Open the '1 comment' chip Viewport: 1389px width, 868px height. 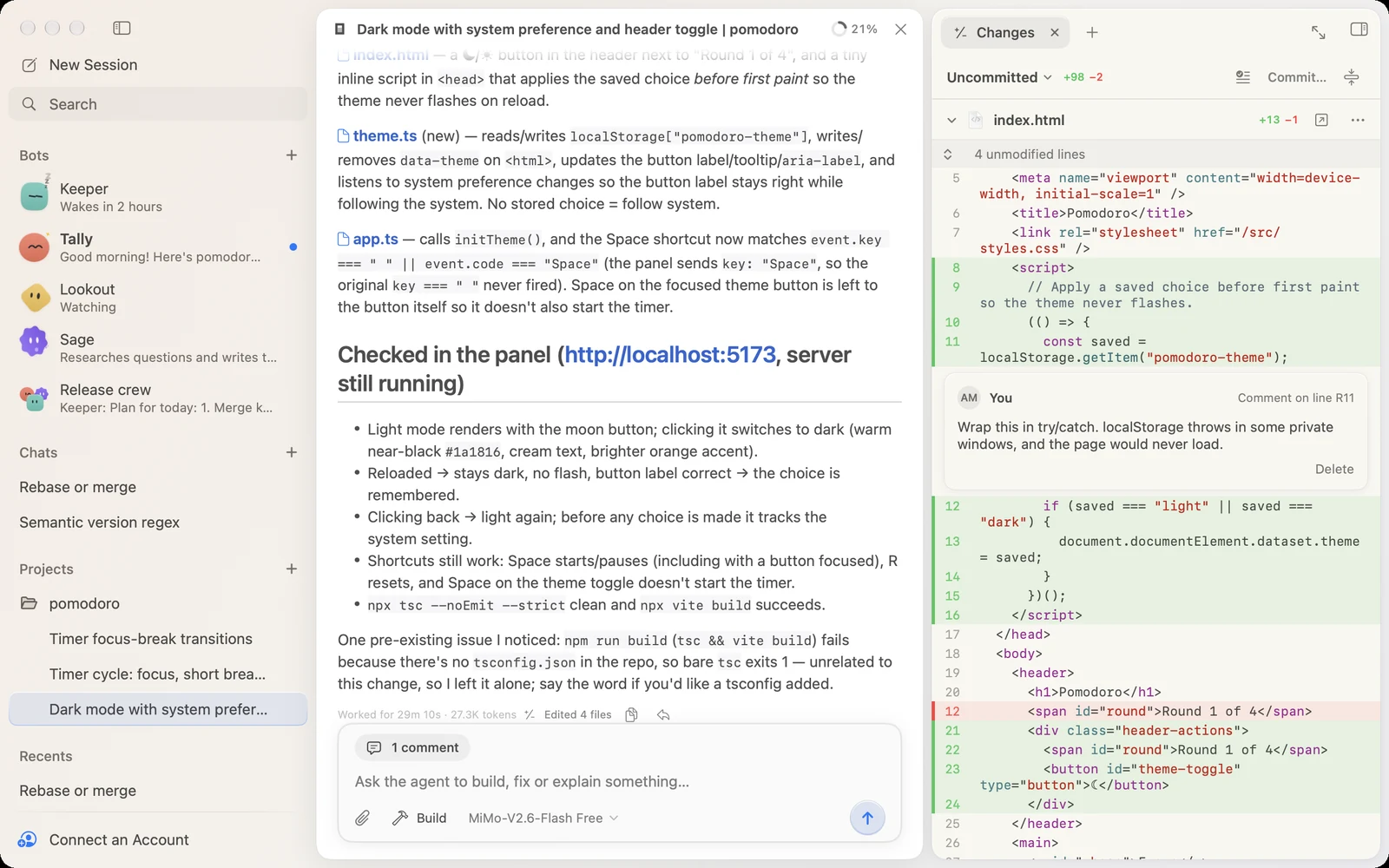[x=412, y=747]
